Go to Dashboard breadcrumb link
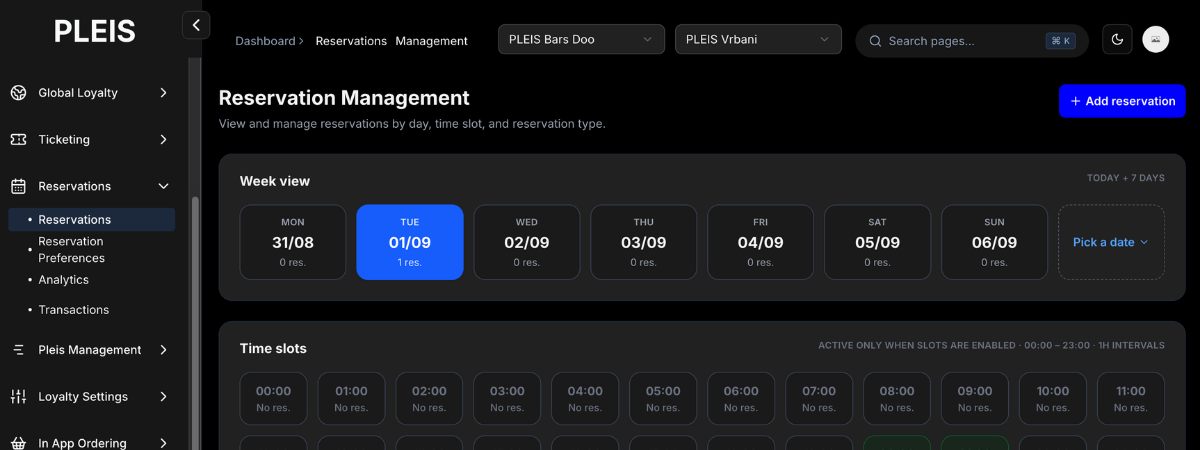 (264, 41)
